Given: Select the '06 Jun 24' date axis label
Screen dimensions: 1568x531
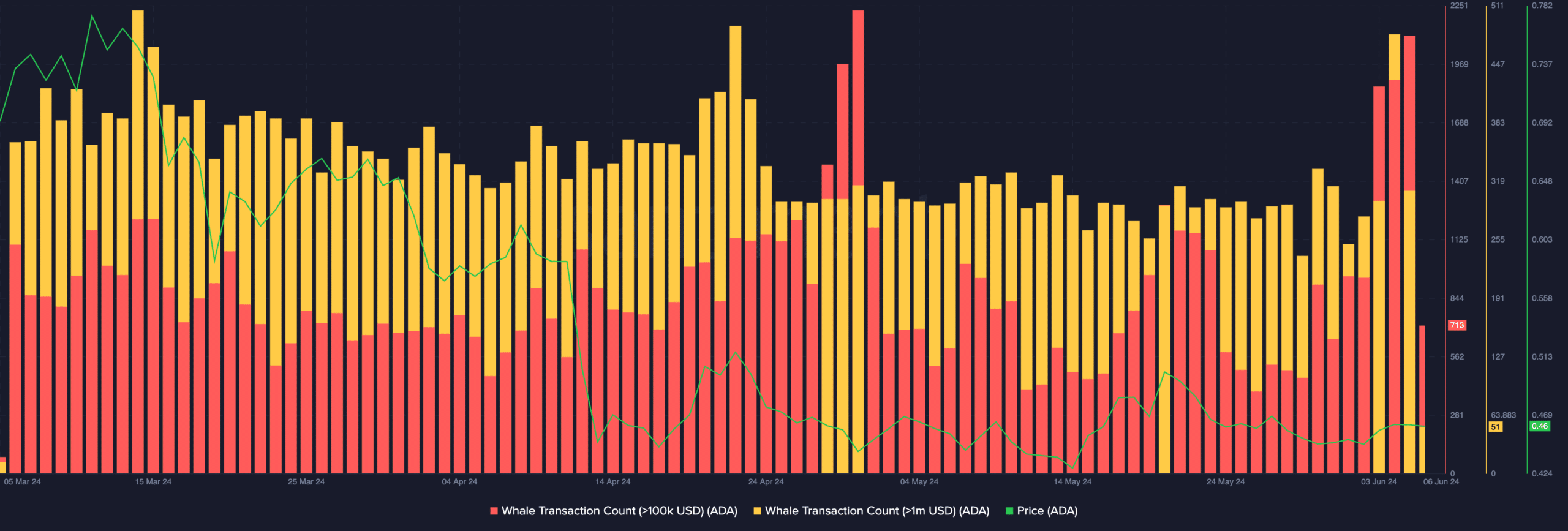Looking at the screenshot, I should (1441, 482).
